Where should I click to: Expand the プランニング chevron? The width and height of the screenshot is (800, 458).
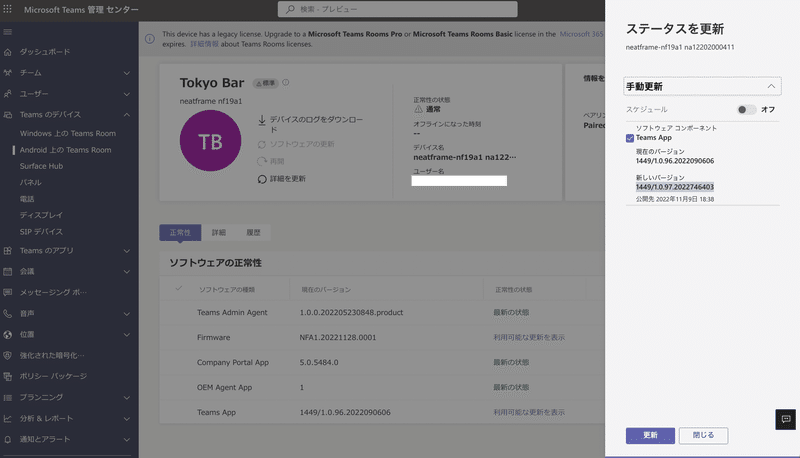(x=127, y=397)
